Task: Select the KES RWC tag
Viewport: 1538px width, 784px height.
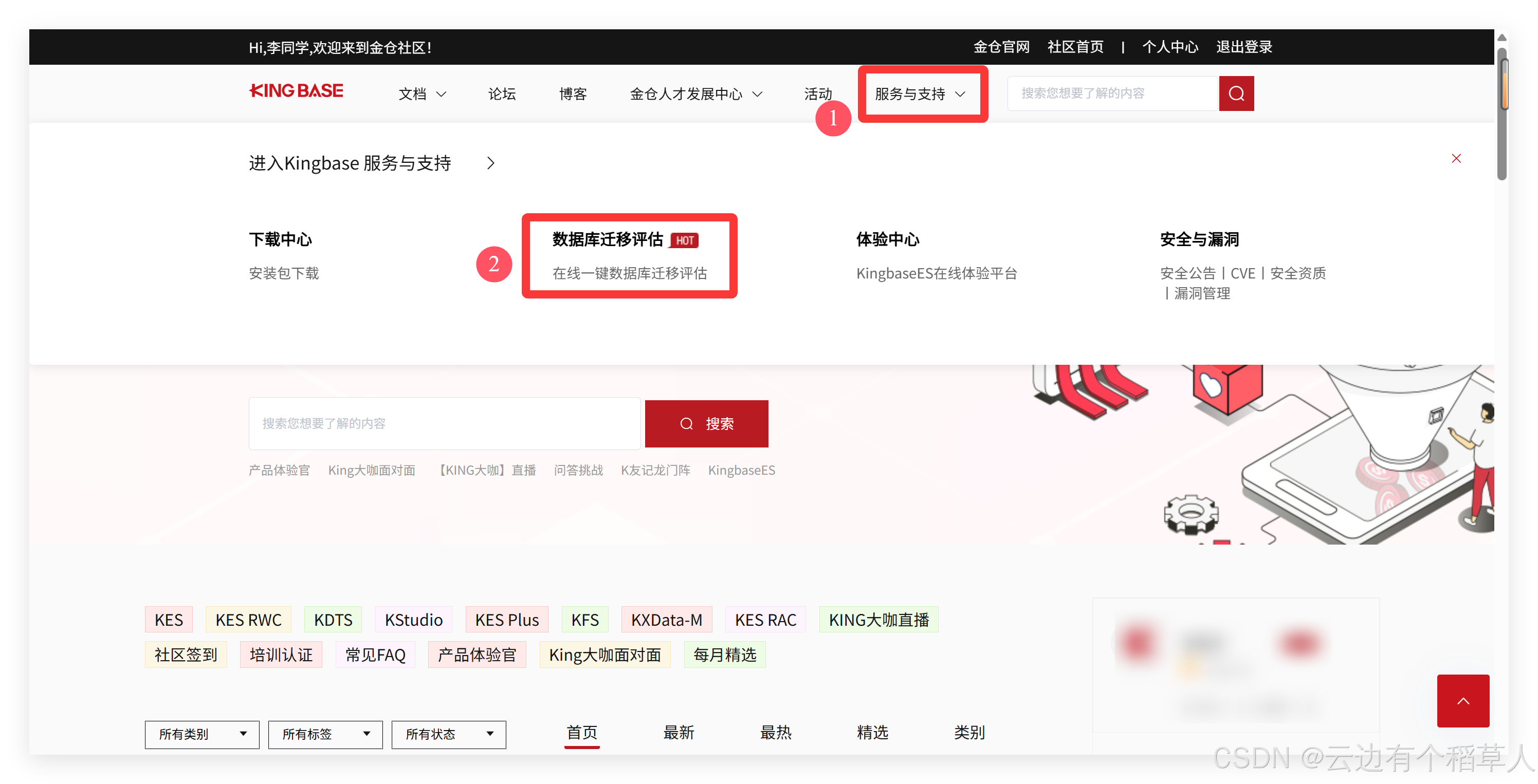Action: click(x=248, y=620)
